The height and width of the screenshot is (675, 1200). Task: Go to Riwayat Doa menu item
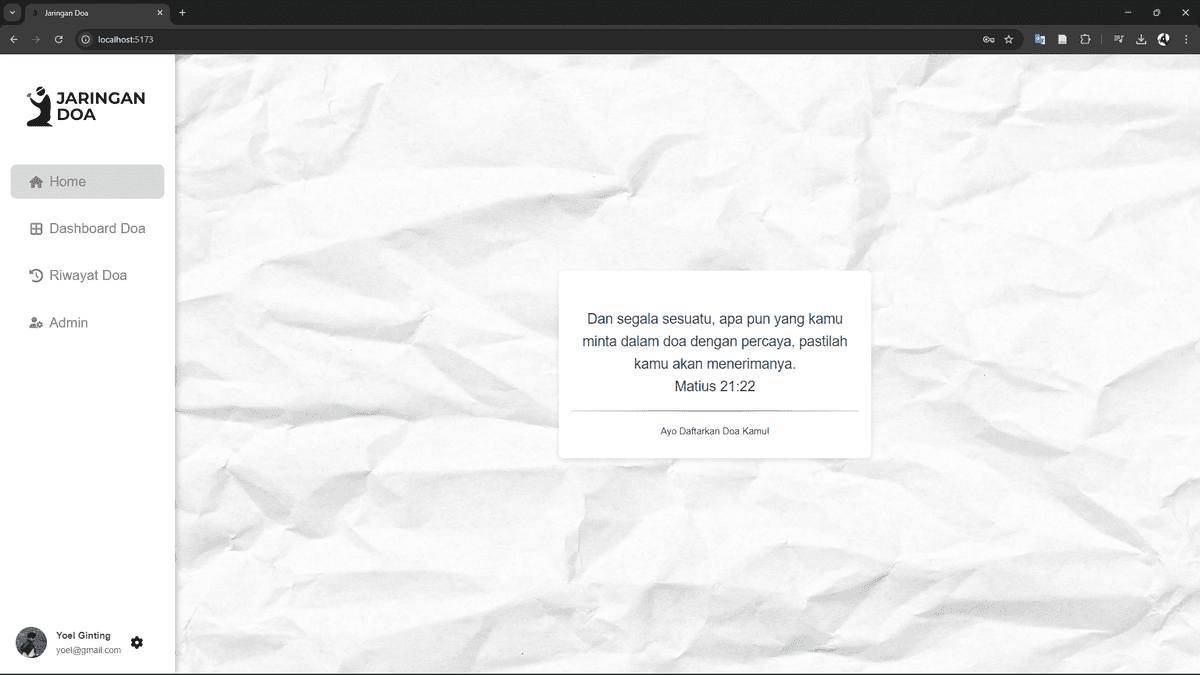[87, 276]
